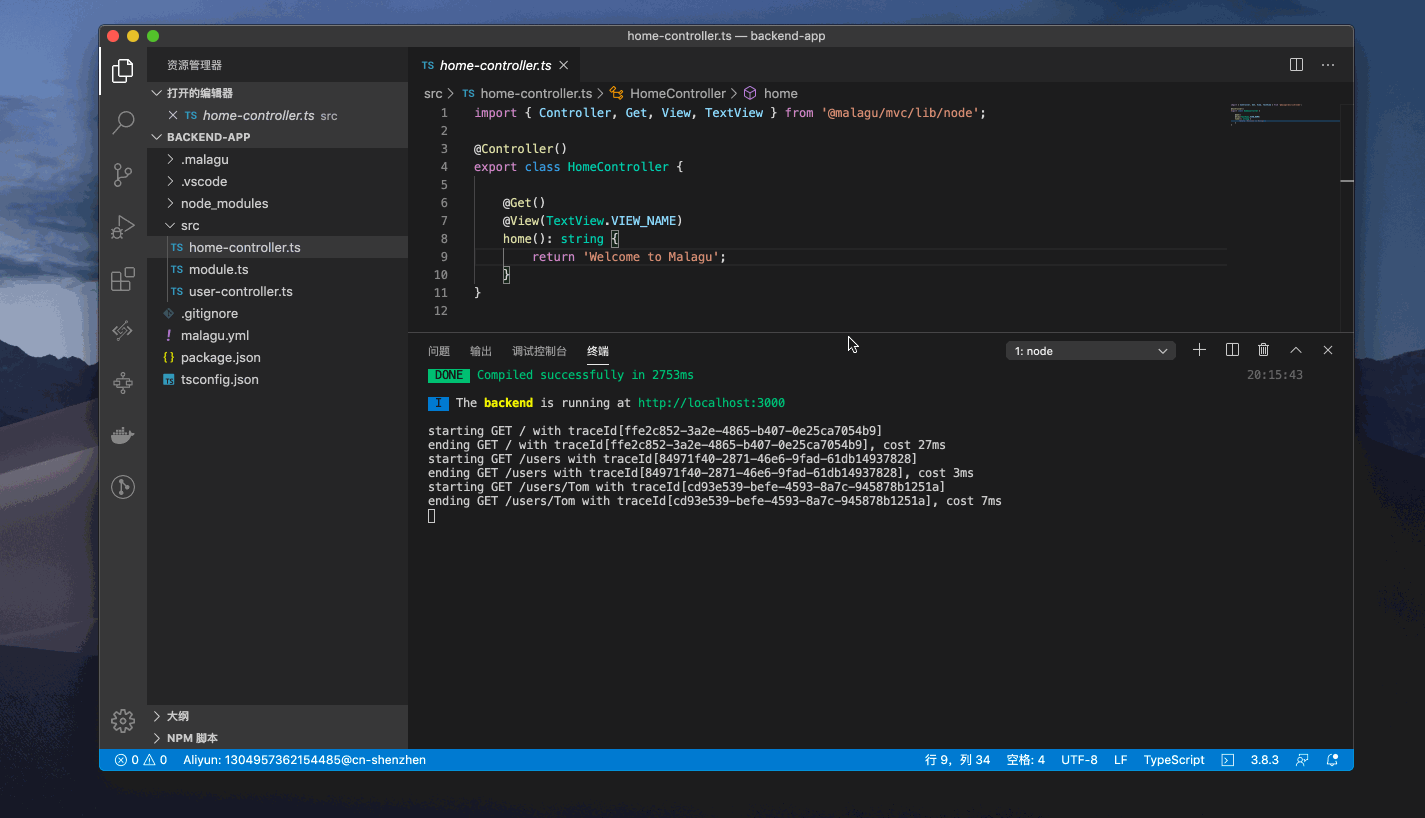Expand the NPM 脚本 section

(278, 738)
